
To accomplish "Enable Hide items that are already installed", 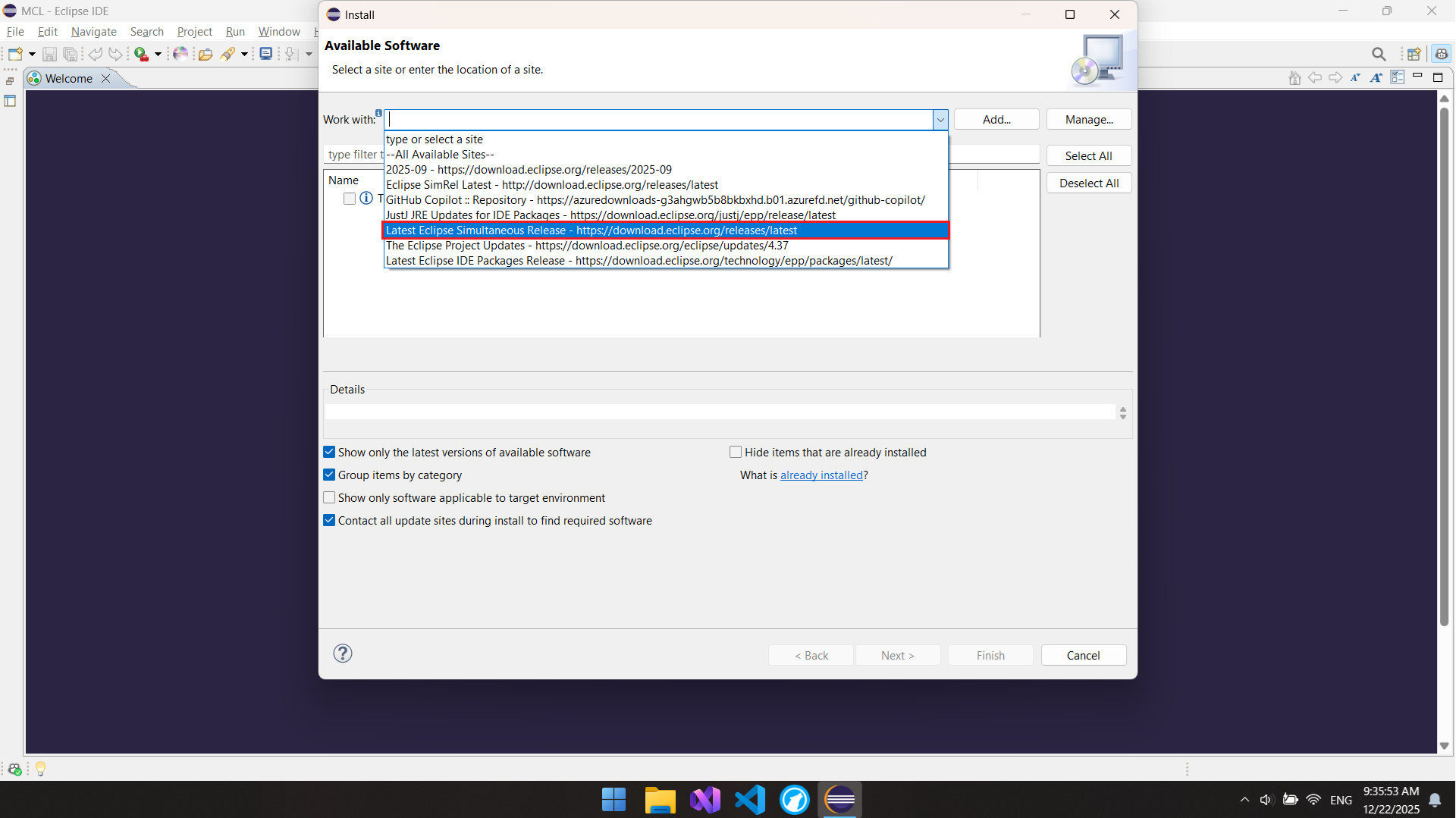I will tap(735, 453).
